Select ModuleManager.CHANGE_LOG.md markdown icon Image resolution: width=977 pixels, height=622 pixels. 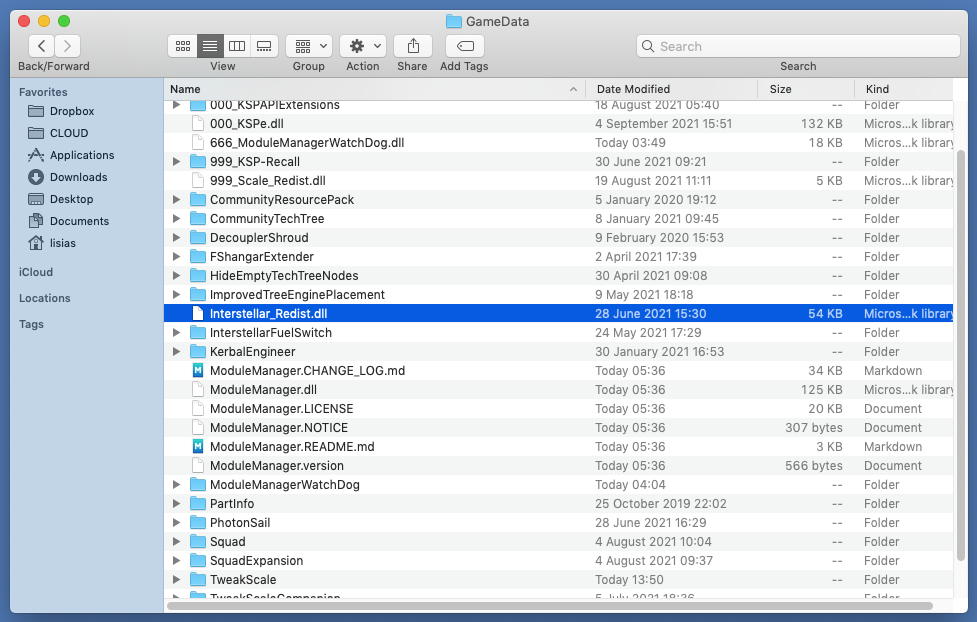click(x=198, y=371)
